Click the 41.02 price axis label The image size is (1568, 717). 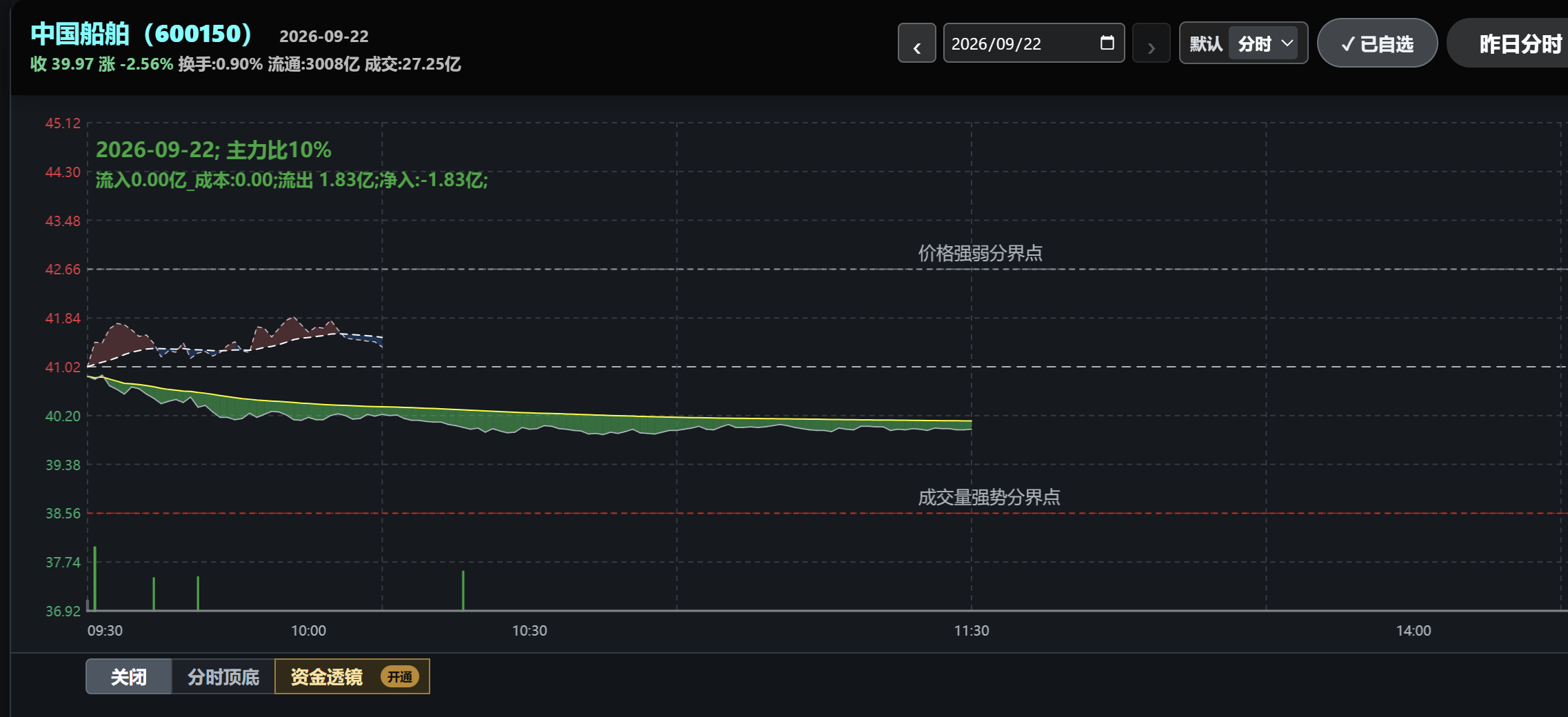coord(63,367)
